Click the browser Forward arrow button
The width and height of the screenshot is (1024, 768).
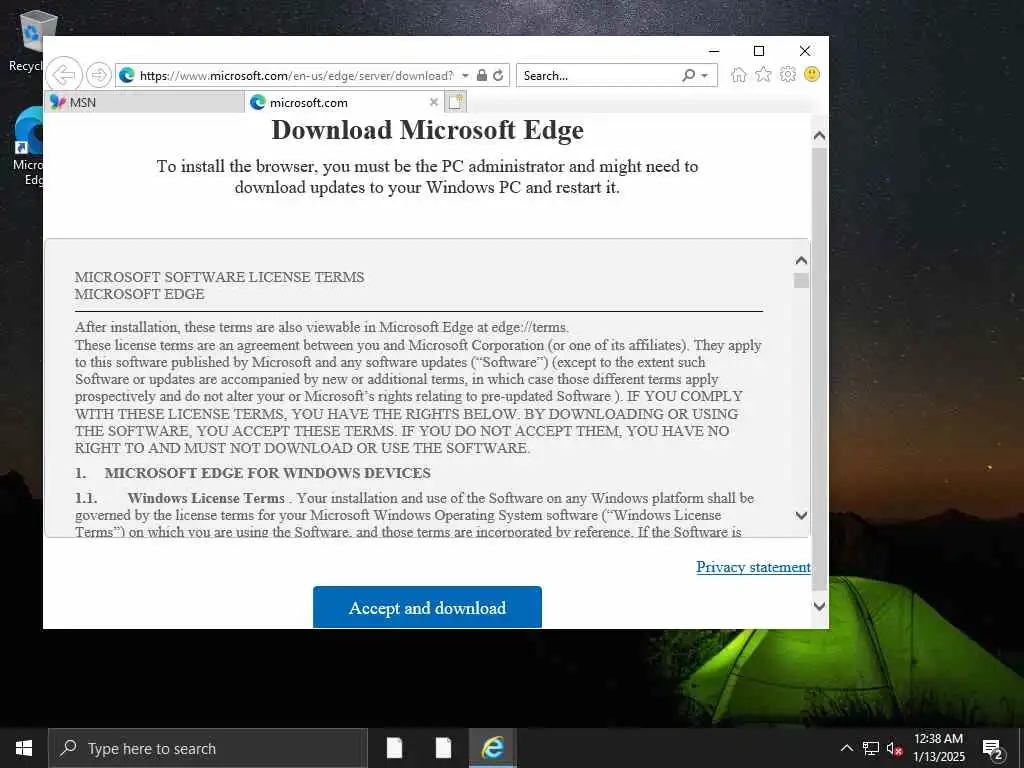point(99,75)
